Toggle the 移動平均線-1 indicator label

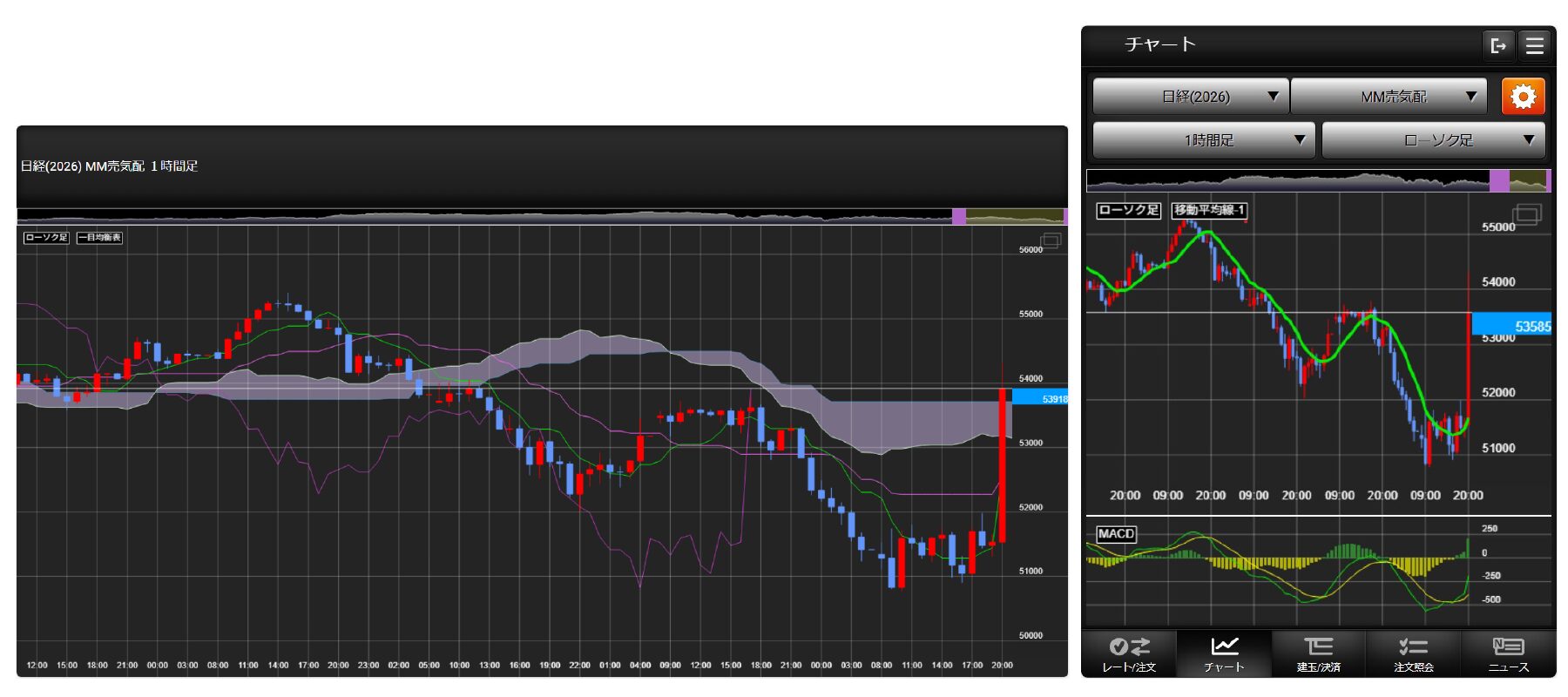click(x=1209, y=210)
